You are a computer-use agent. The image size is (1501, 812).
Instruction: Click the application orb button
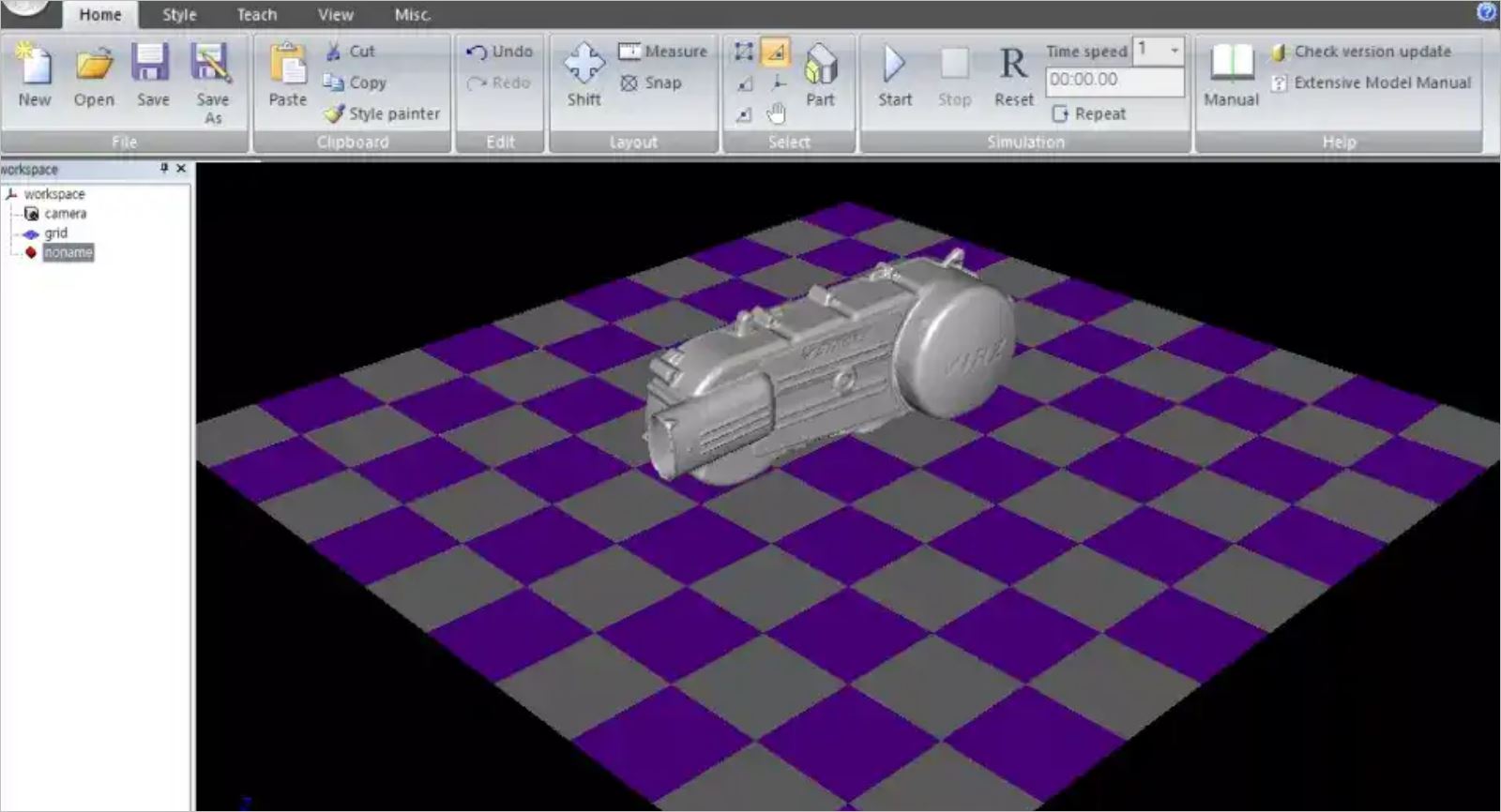[23, 8]
